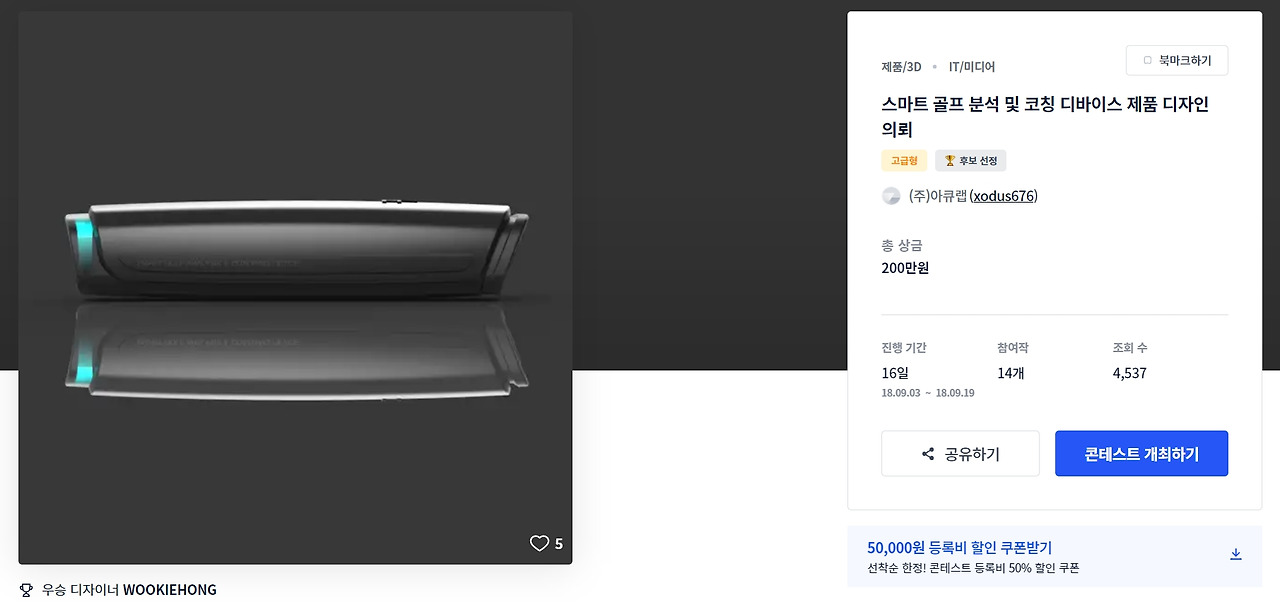Toggle the 북마크하기 bookmark checkbox

(1147, 61)
